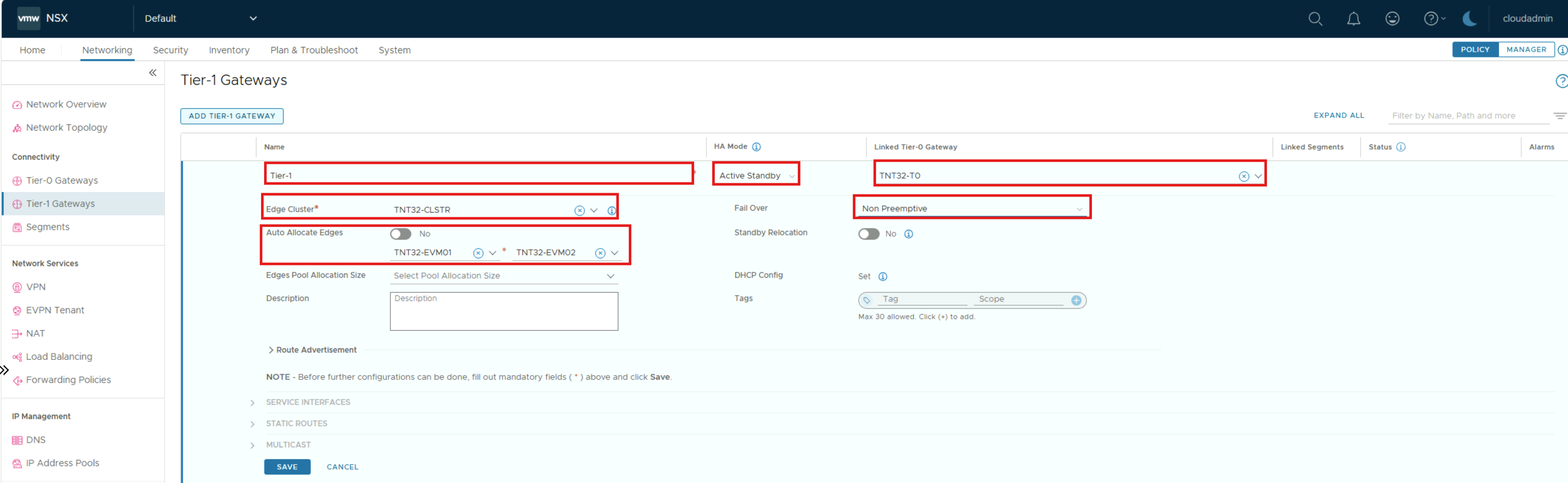Click the Description text area
This screenshot has width=1568, height=483.
(504, 312)
